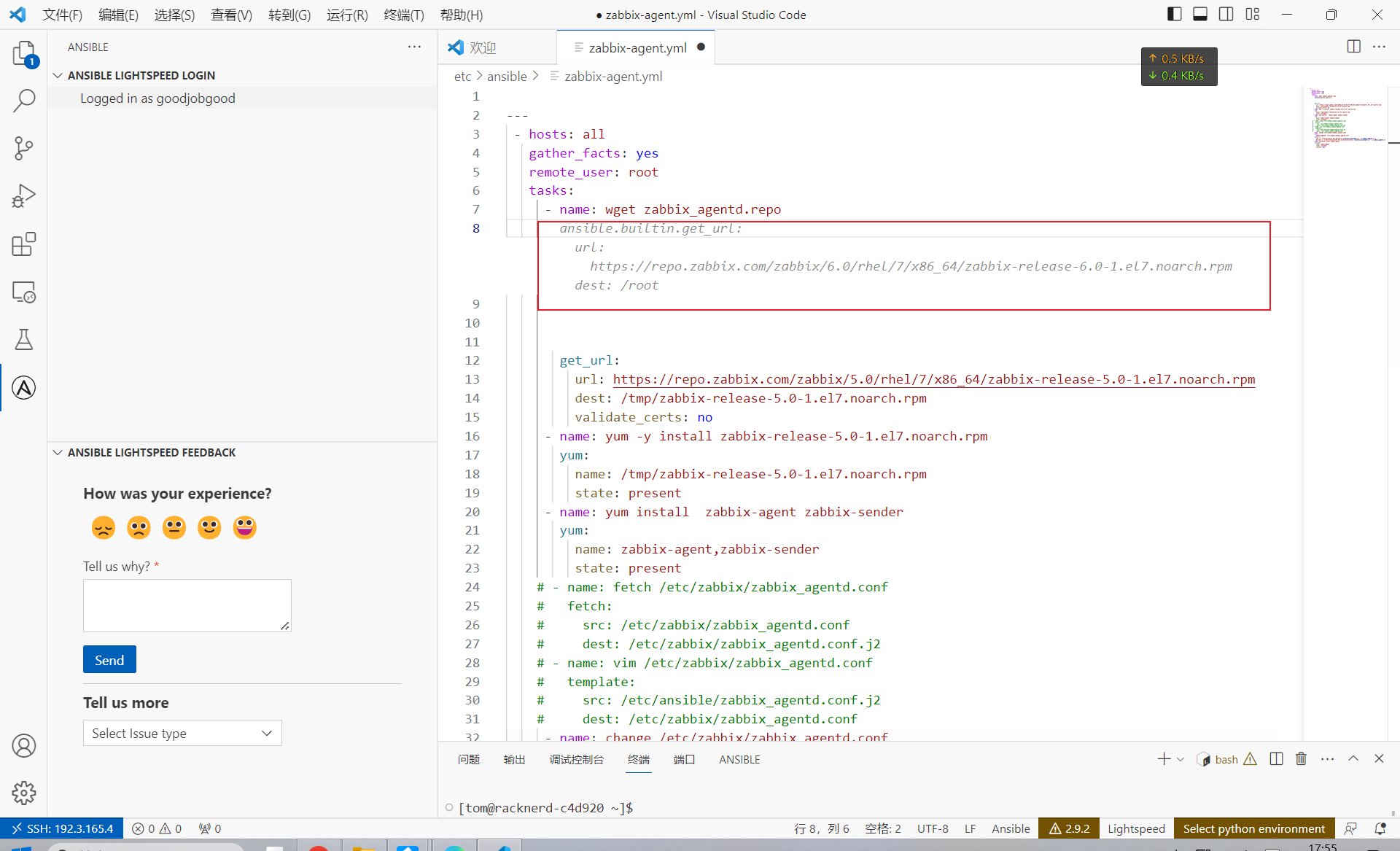Click Select python environment status item

(x=1254, y=828)
